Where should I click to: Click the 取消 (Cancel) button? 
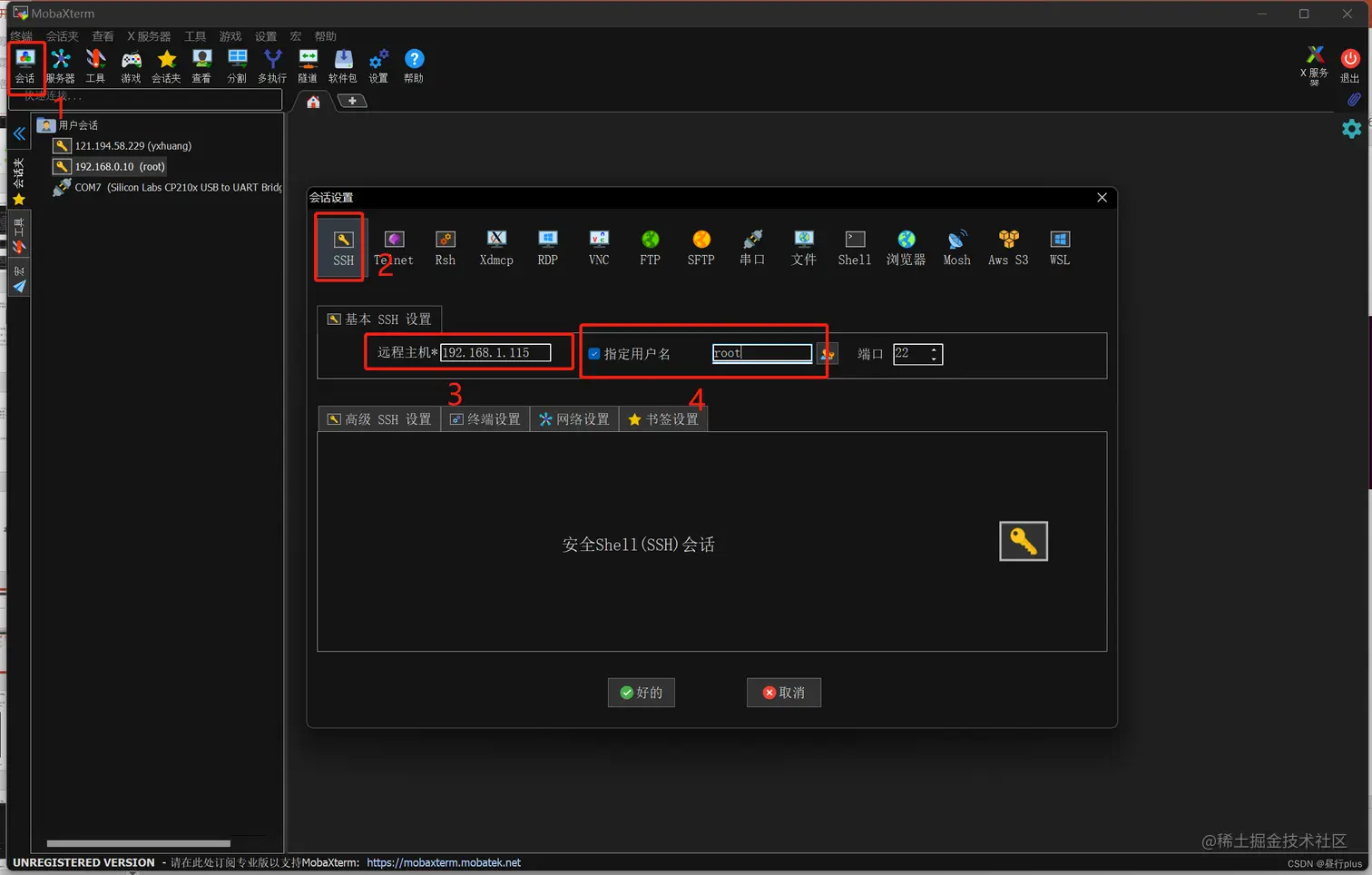coord(784,693)
